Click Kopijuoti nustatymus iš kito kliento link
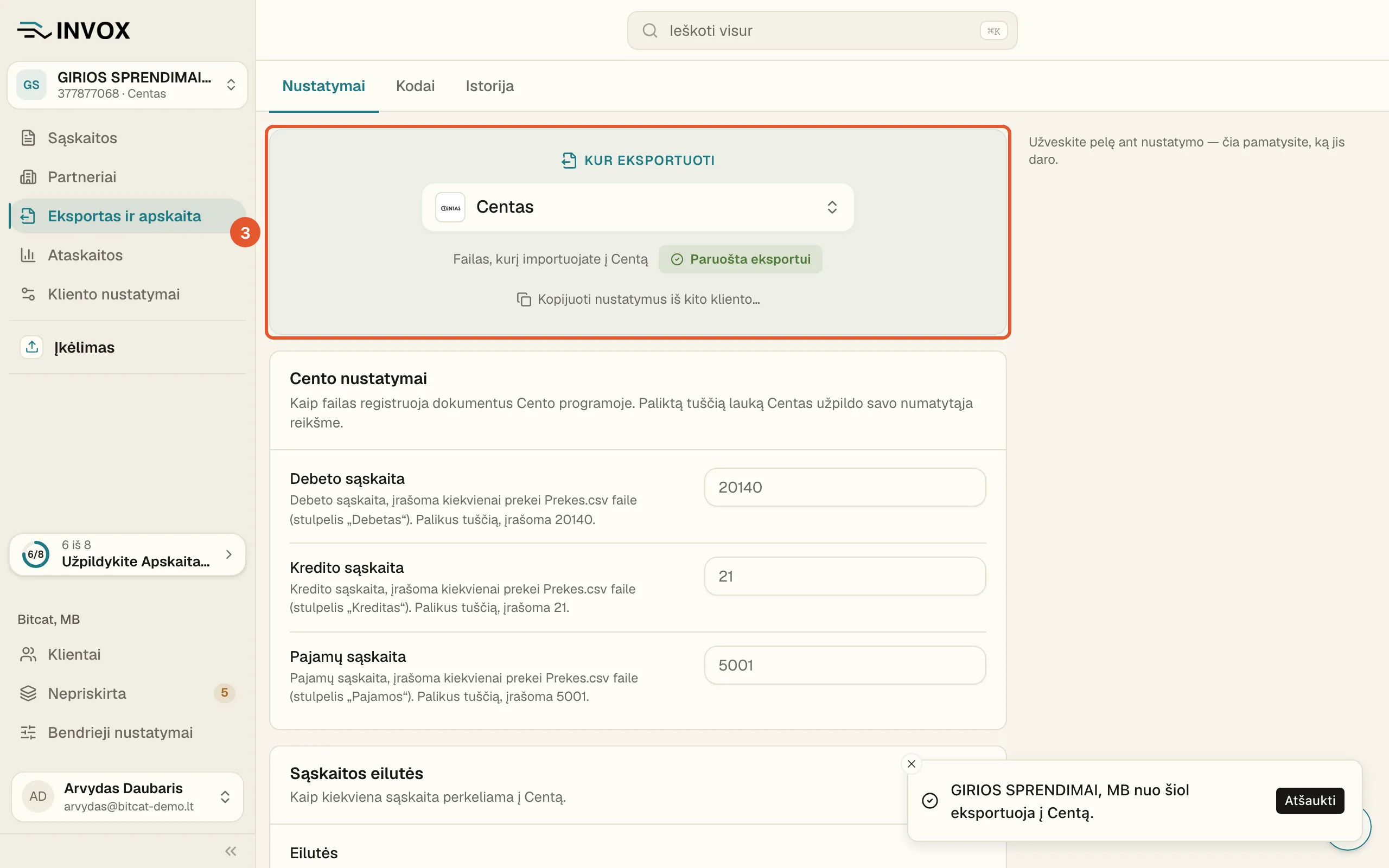The height and width of the screenshot is (868, 1389). [638, 299]
